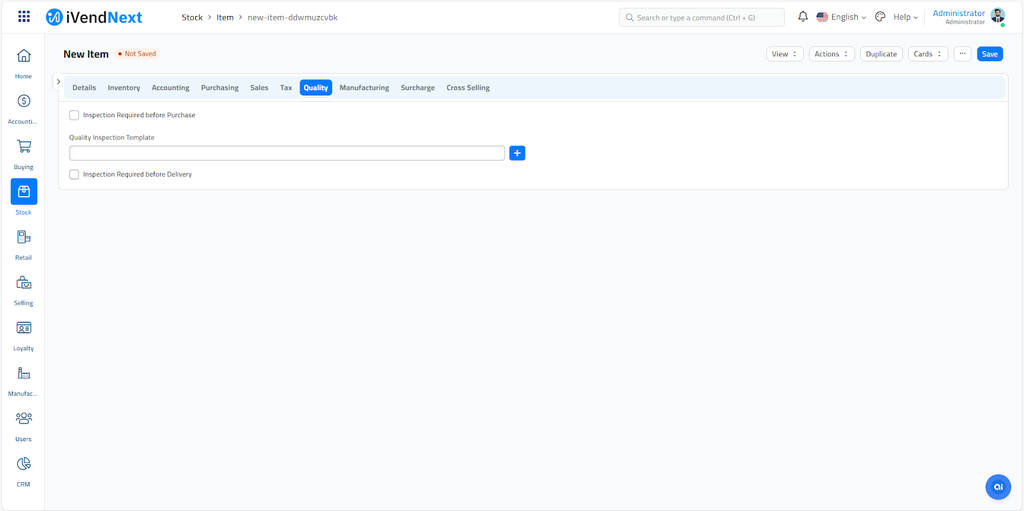Open the Loyalty module icon
Screen dimensions: 1024x511
23,328
